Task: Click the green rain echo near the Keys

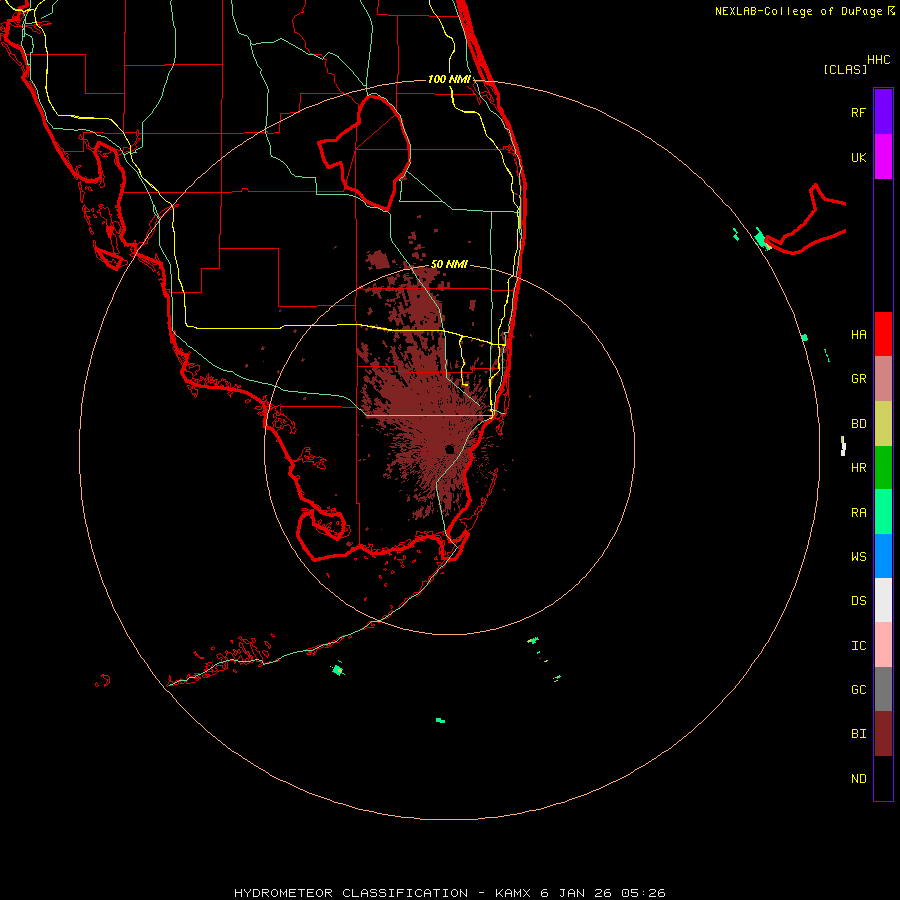Action: tap(338, 669)
